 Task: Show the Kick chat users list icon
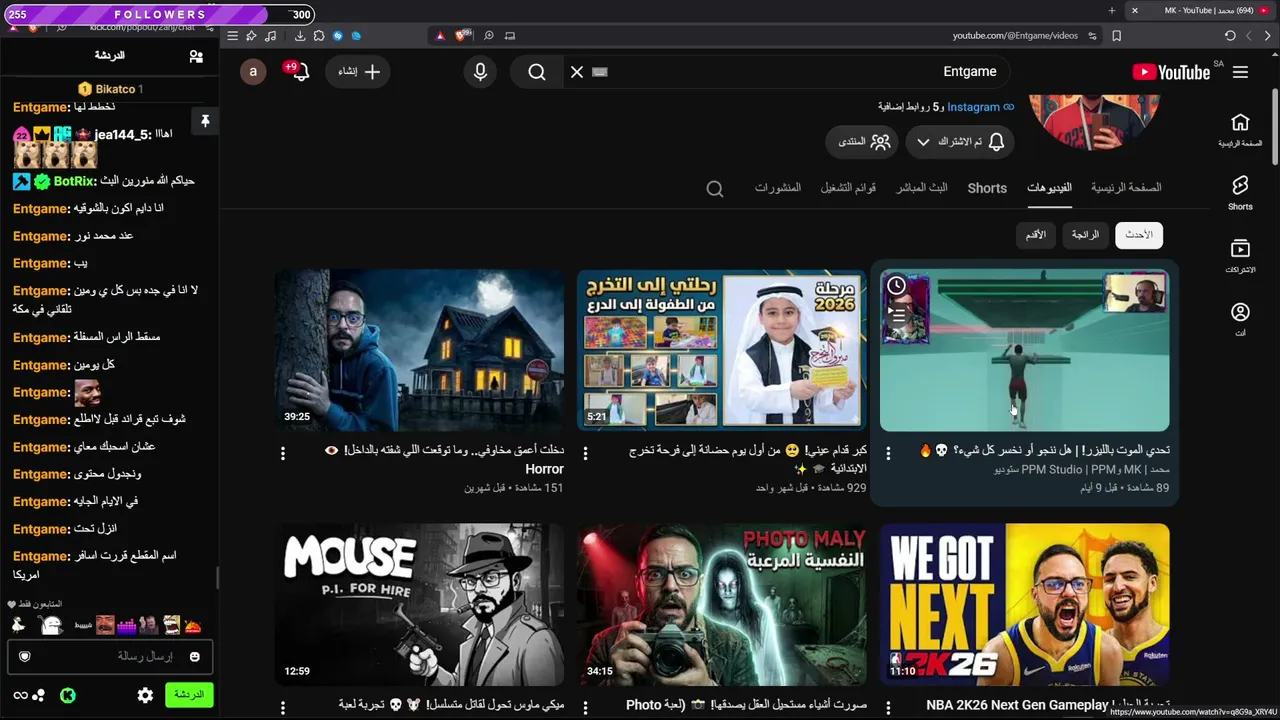point(196,57)
